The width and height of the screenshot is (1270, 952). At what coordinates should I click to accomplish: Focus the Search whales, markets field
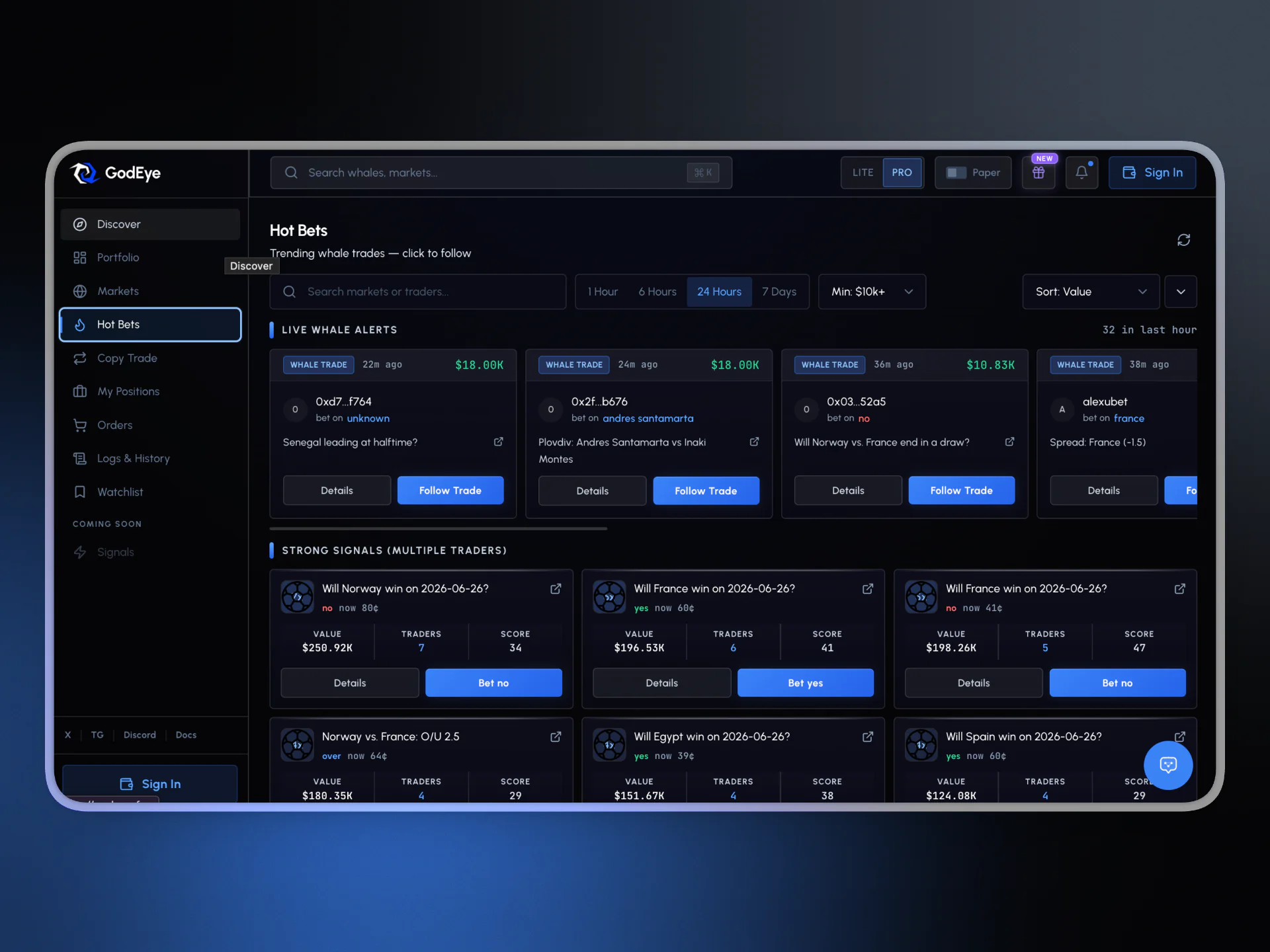click(x=501, y=173)
